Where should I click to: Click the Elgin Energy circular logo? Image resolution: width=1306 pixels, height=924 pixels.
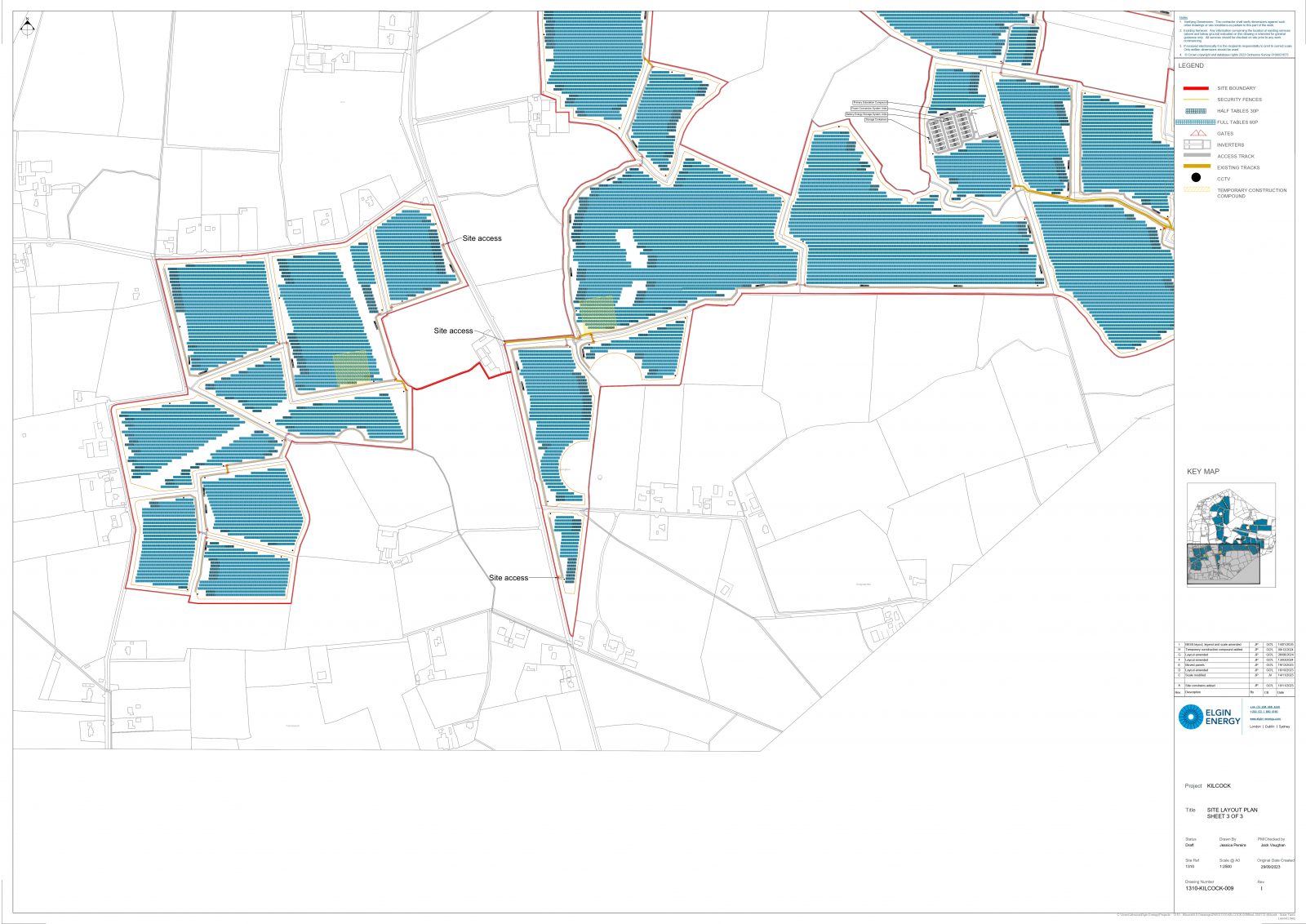point(1190,717)
